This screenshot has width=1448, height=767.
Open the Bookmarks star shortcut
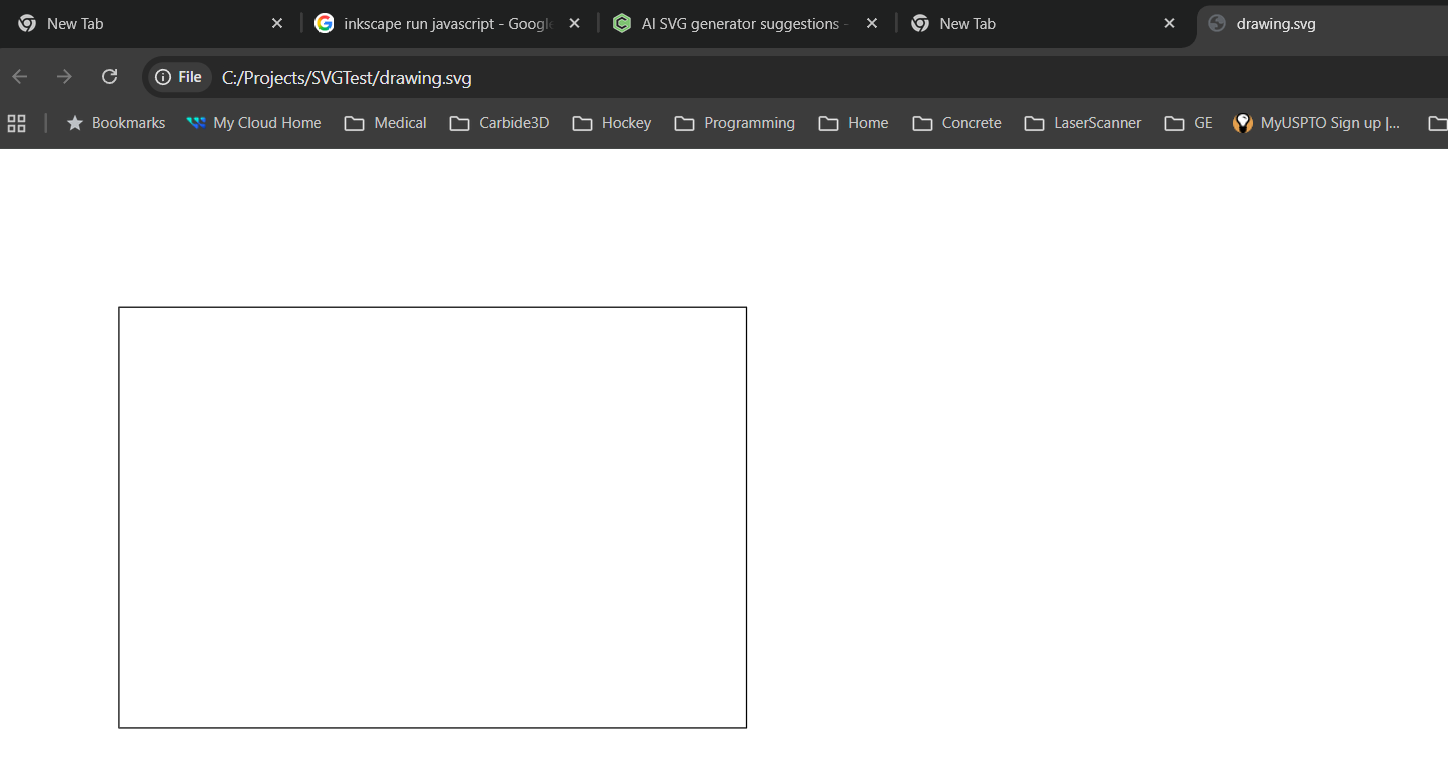pos(116,123)
